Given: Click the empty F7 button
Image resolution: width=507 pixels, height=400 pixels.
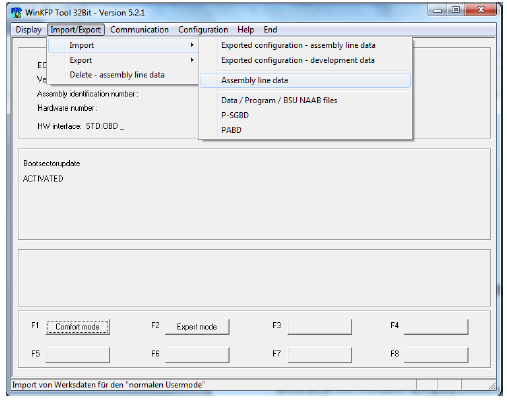Looking at the screenshot, I should pos(319,355).
